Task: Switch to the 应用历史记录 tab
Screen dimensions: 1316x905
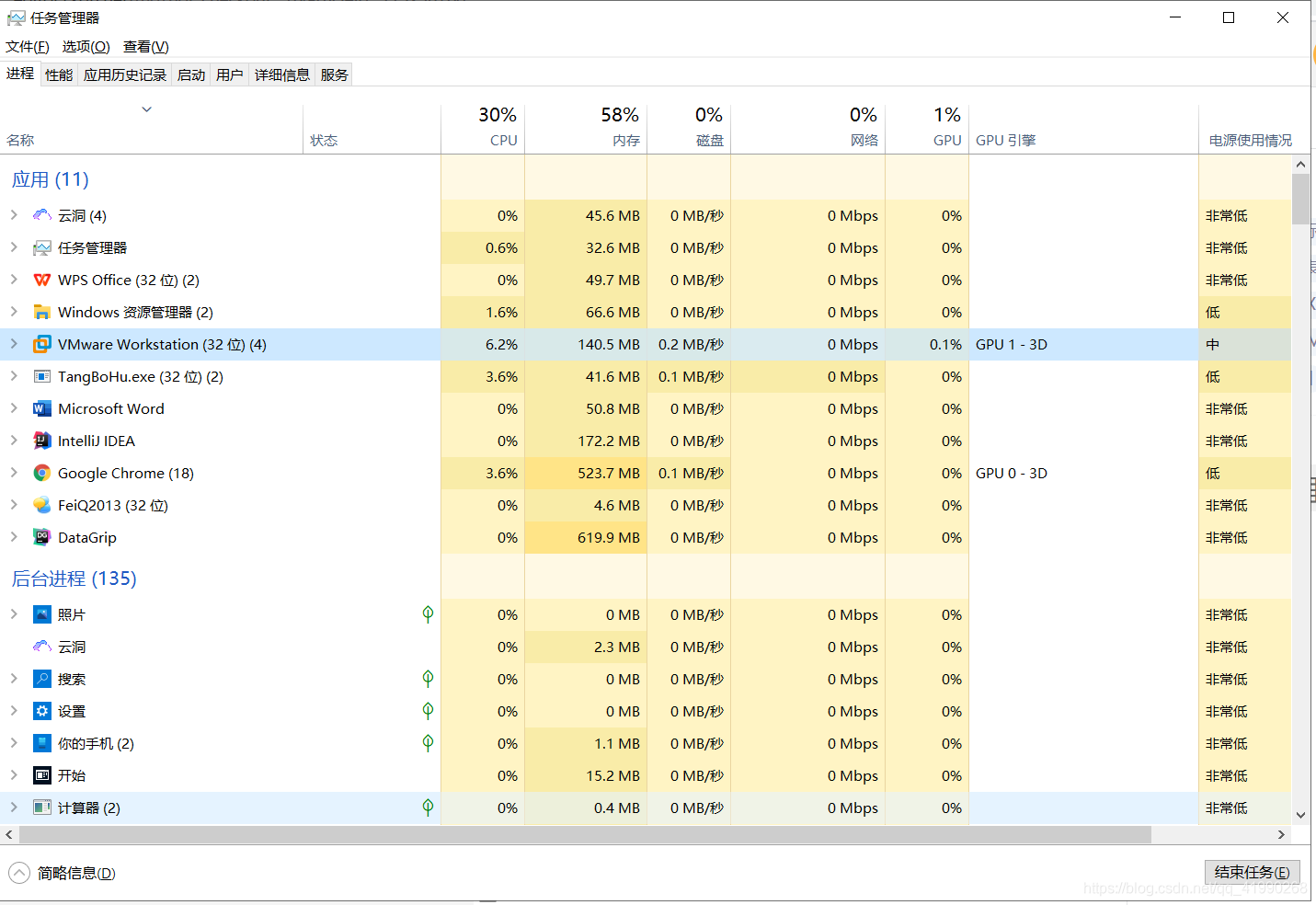Action: [x=125, y=74]
